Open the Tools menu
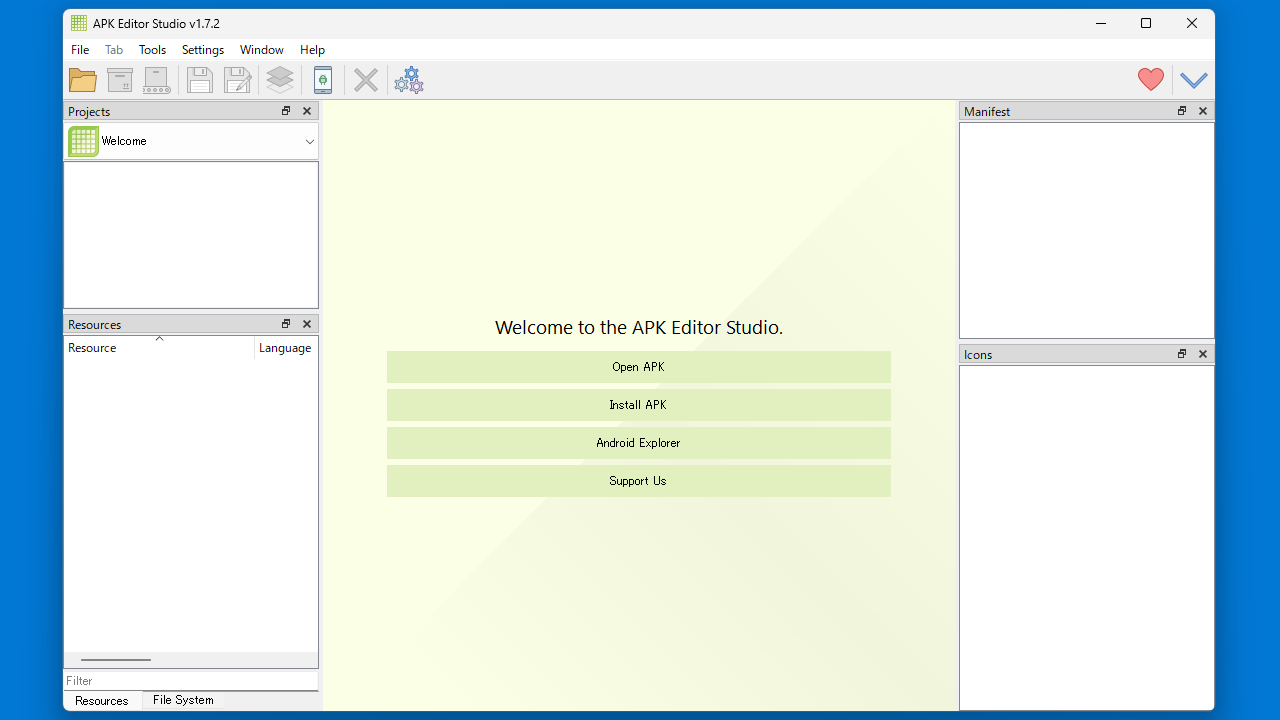Image resolution: width=1280 pixels, height=720 pixels. 152,50
